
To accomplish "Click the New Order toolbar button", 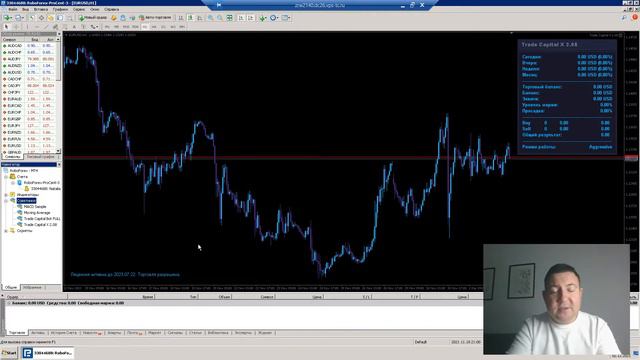I will pos(93,18).
